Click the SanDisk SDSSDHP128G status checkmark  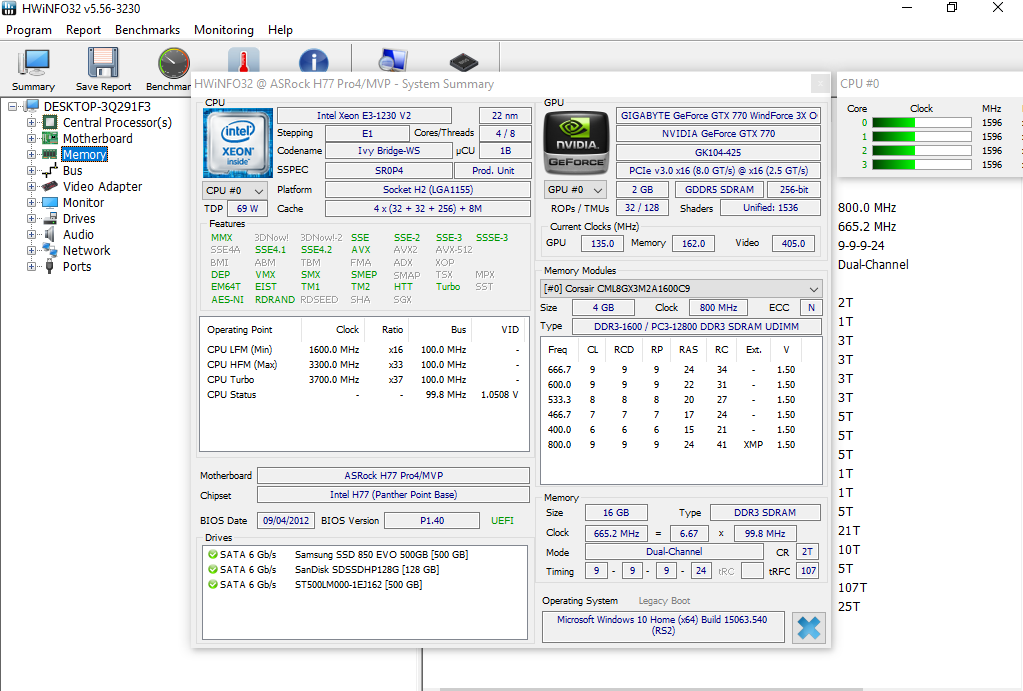pyautogui.click(x=213, y=570)
